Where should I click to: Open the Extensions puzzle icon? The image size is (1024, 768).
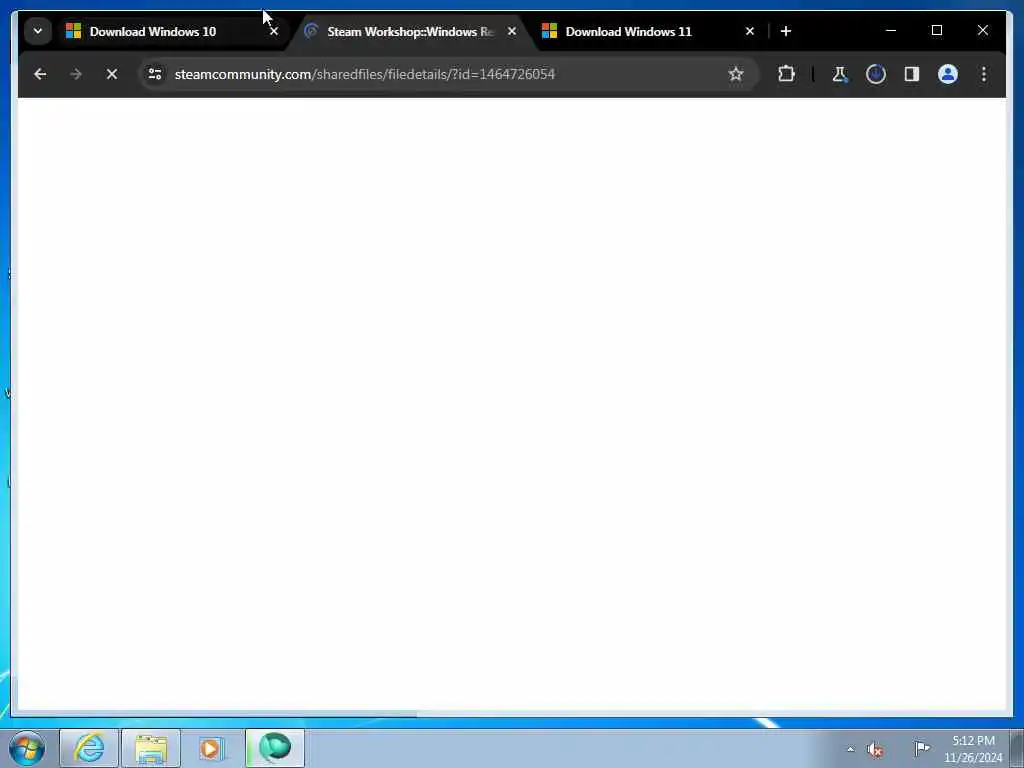tap(786, 74)
